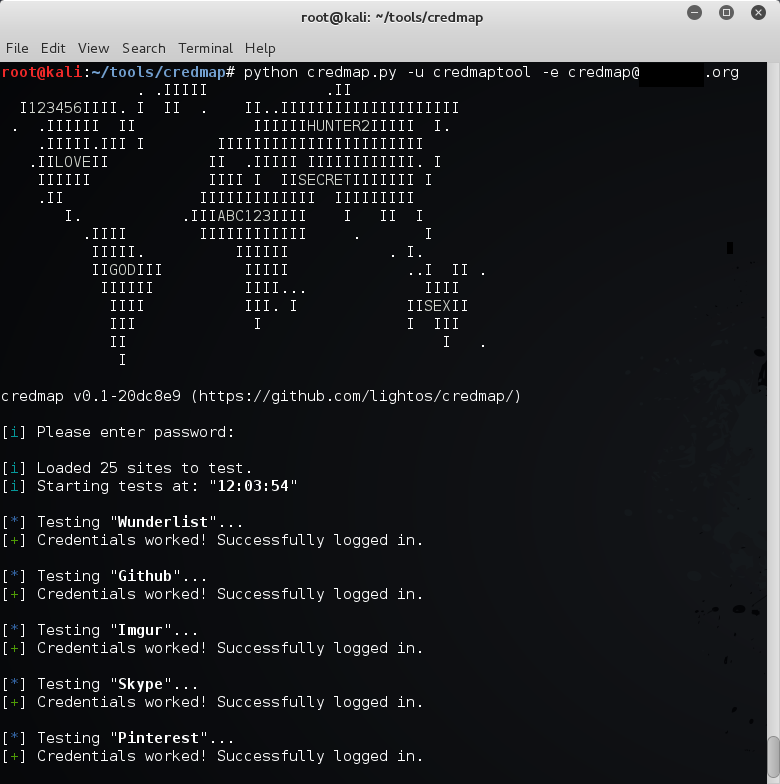Click the Testing "Skype" line
This screenshot has height=784, width=780.
pyautogui.click(x=100, y=684)
